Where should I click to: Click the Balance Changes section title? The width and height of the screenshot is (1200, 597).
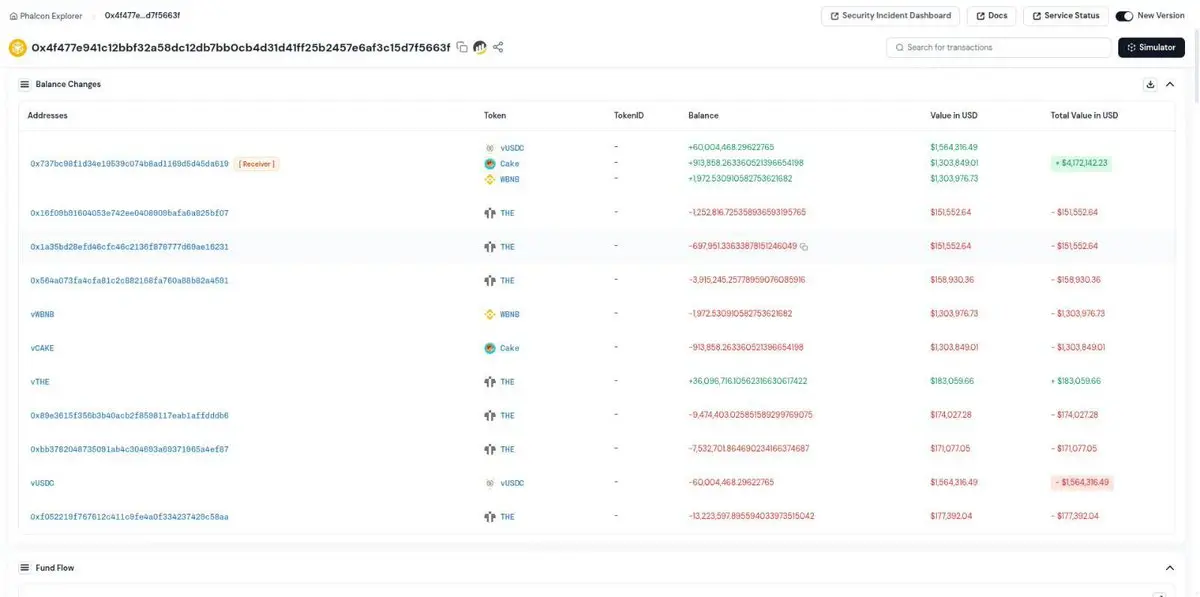[68, 85]
